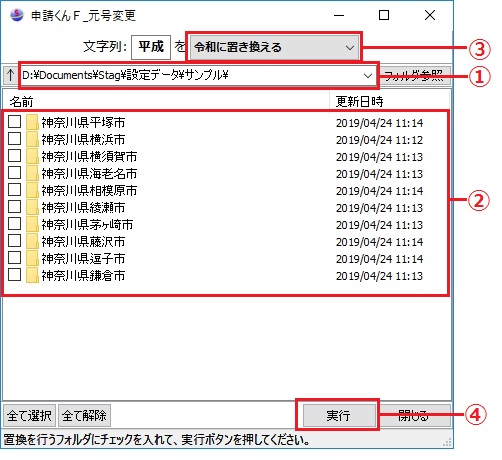Click the 実行 button
The width and height of the screenshot is (502, 460).
pos(339,415)
